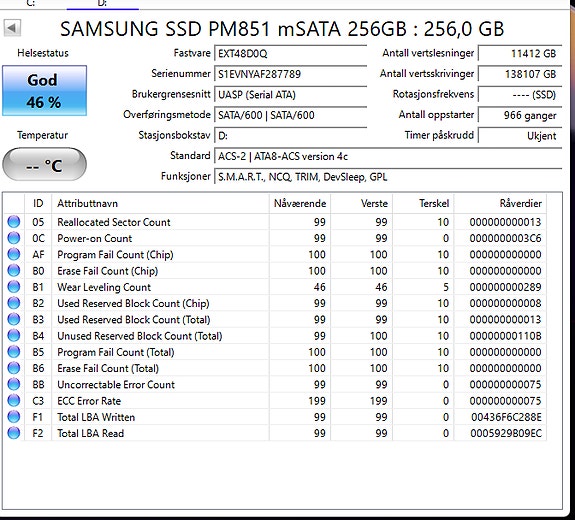Viewport: 575px width, 520px height.
Task: Click the ID column header
Action: [38, 204]
